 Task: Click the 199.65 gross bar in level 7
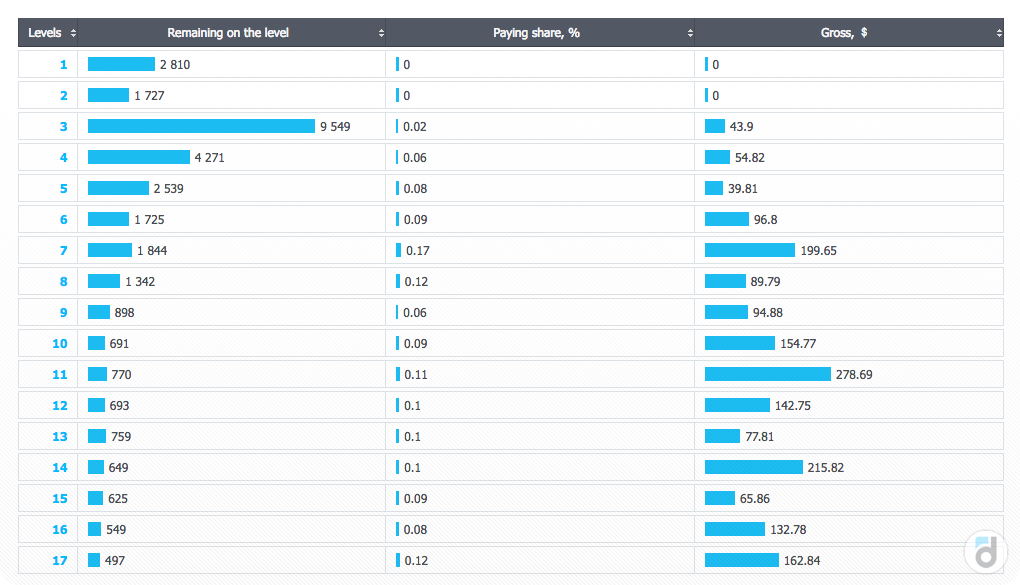tap(749, 251)
